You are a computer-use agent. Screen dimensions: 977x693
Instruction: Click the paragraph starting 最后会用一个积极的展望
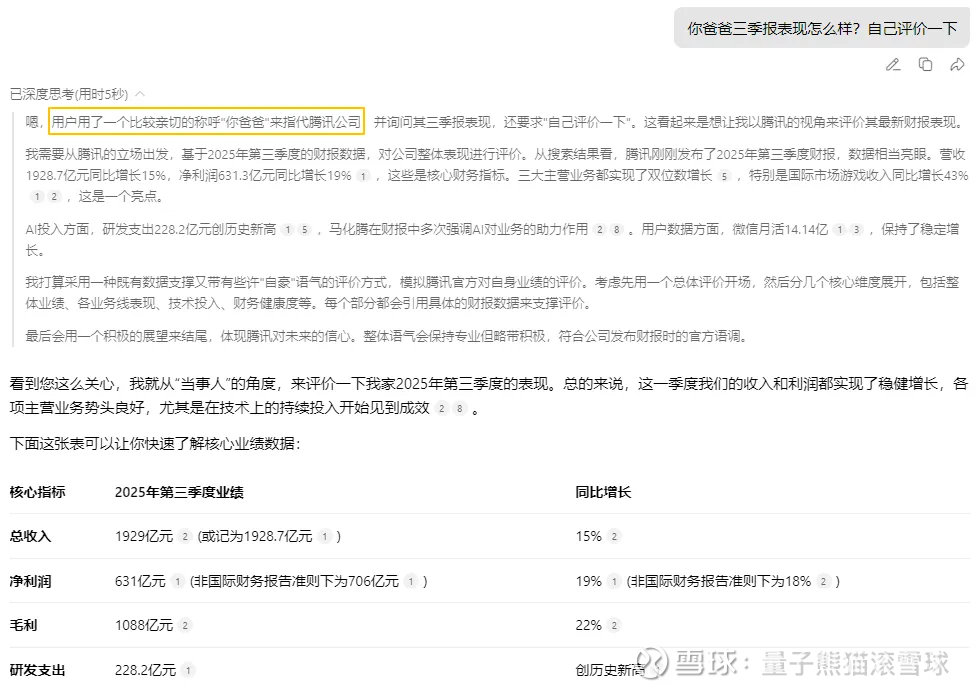point(386,337)
